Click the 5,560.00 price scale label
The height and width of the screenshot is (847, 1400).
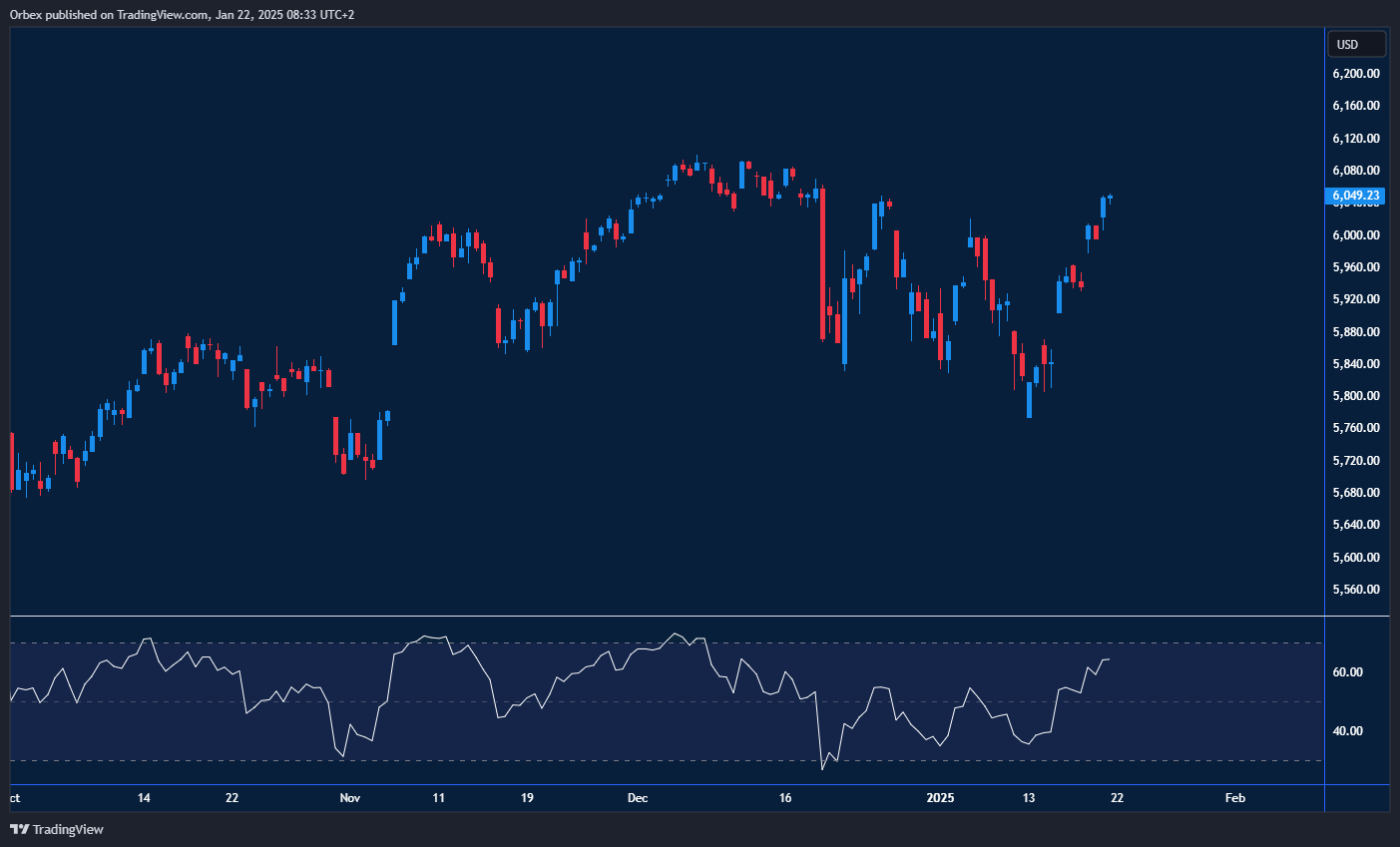[x=1357, y=589]
